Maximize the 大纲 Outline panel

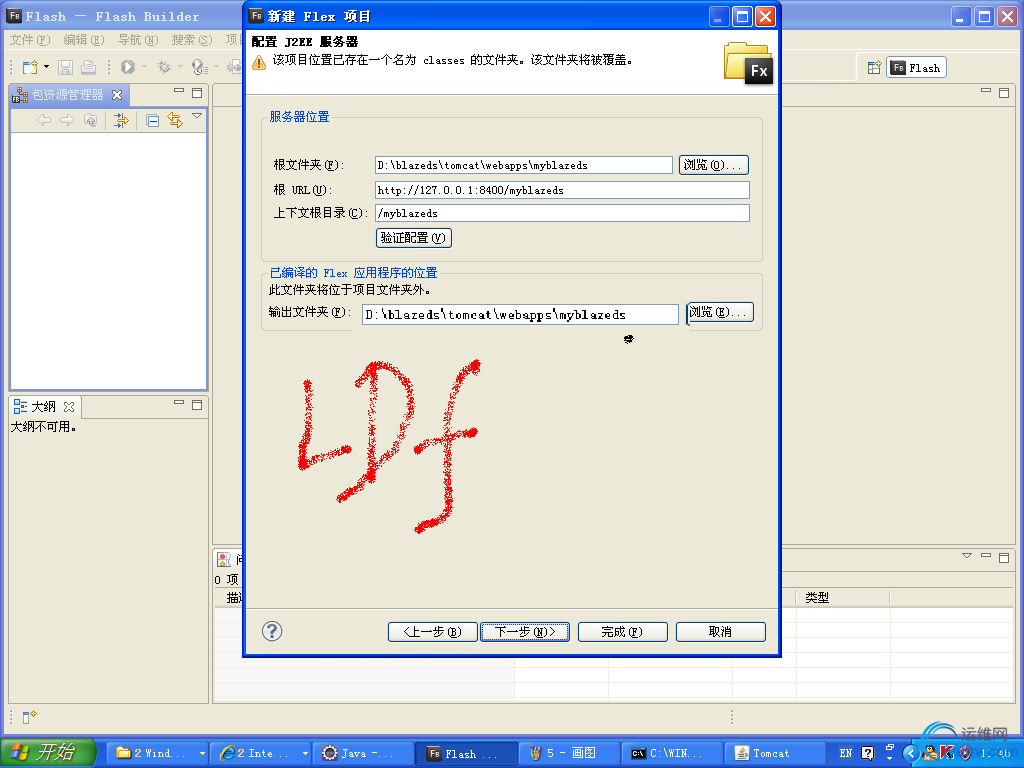(197, 405)
